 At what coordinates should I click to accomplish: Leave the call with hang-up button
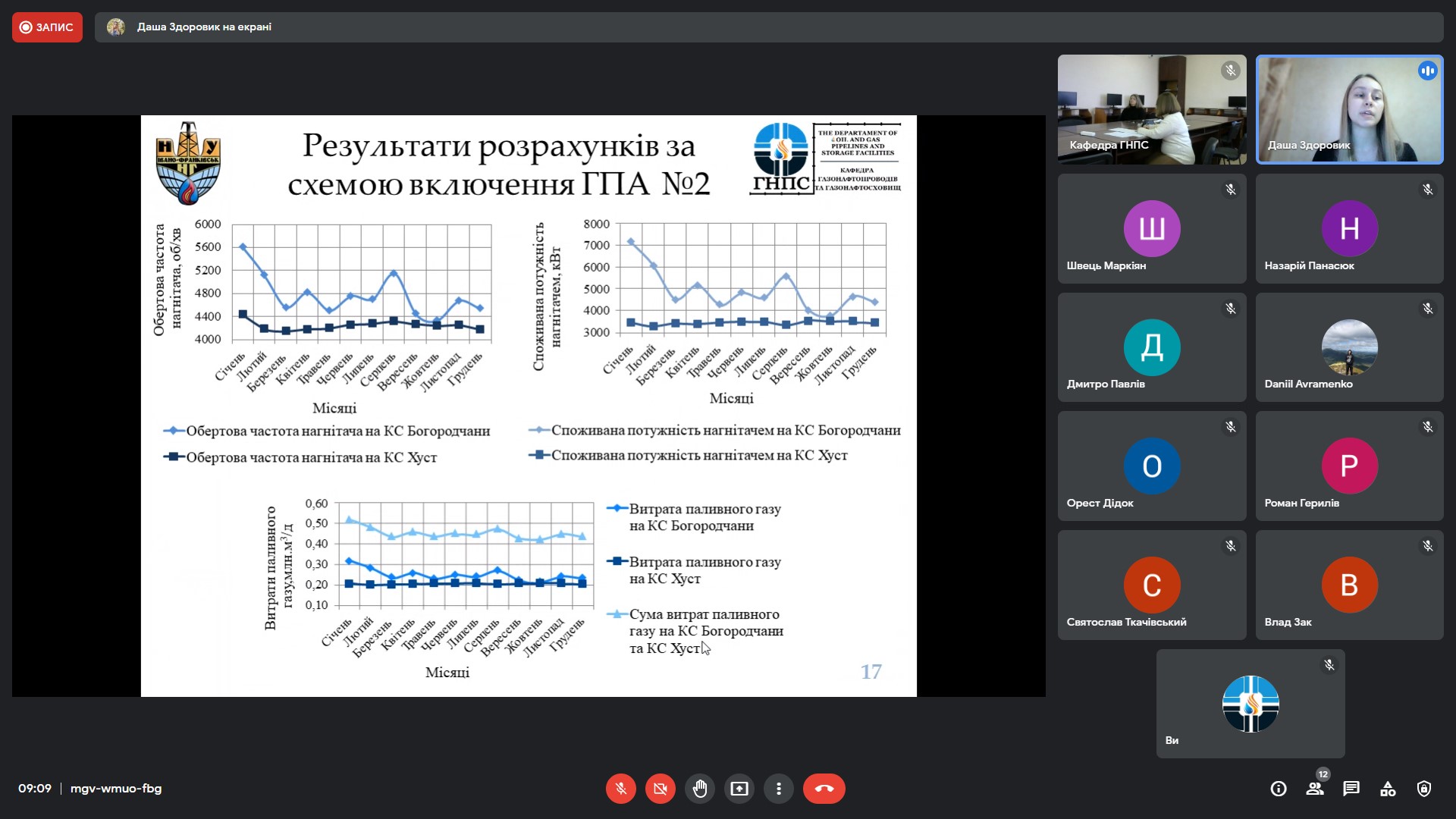824,789
